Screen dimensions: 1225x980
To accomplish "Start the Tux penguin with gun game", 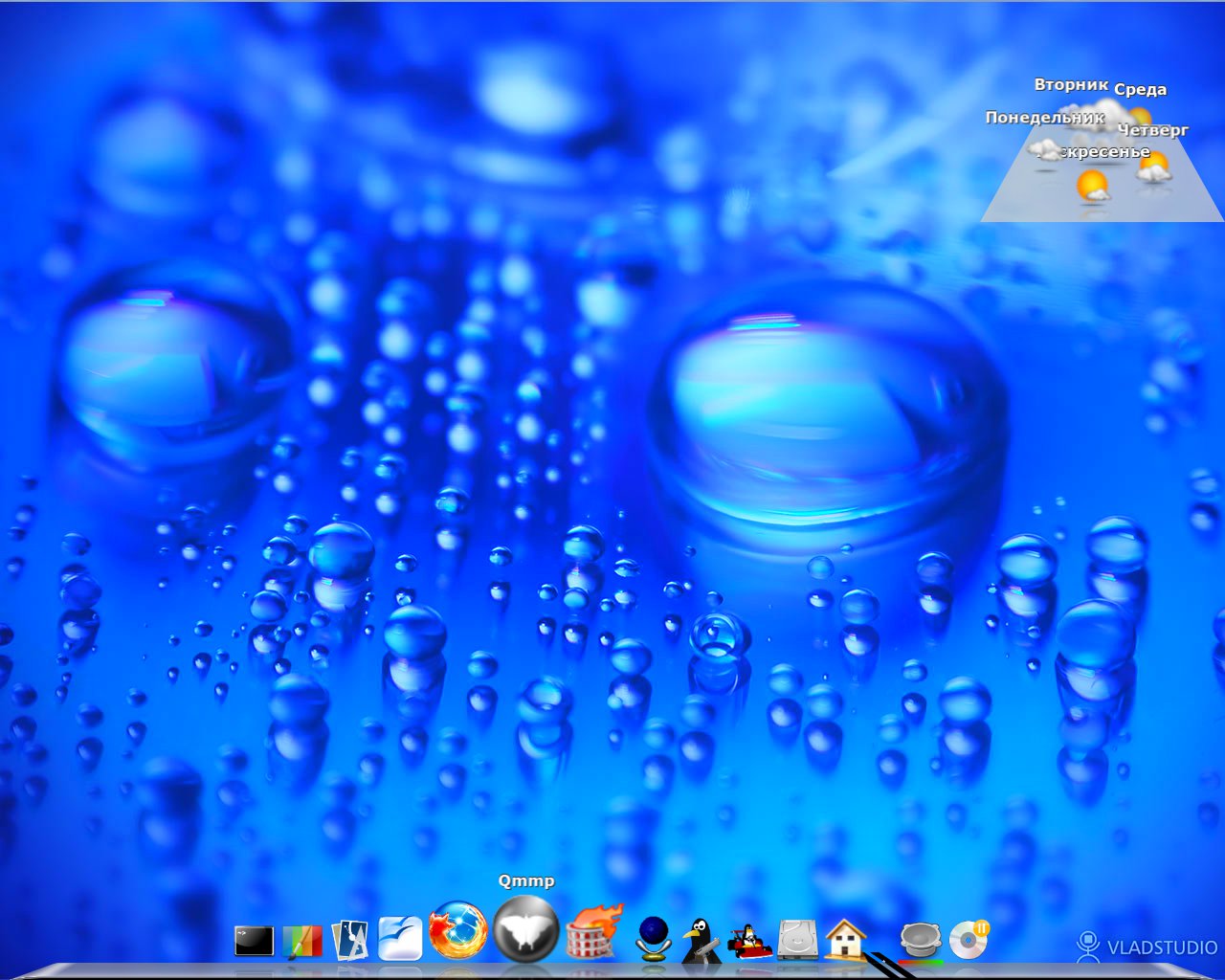I will point(701,941).
